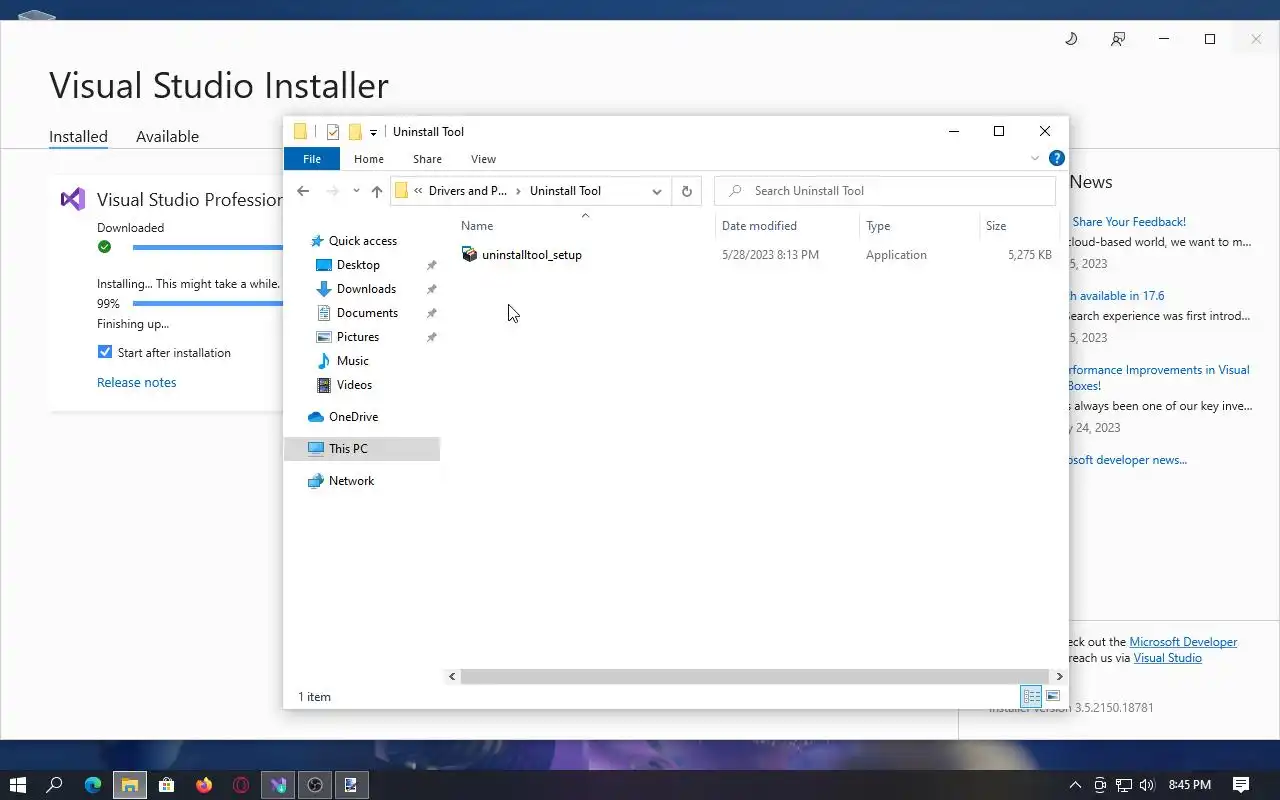The image size is (1280, 800).
Task: Open Music in navigation pane
Action: coord(352,361)
